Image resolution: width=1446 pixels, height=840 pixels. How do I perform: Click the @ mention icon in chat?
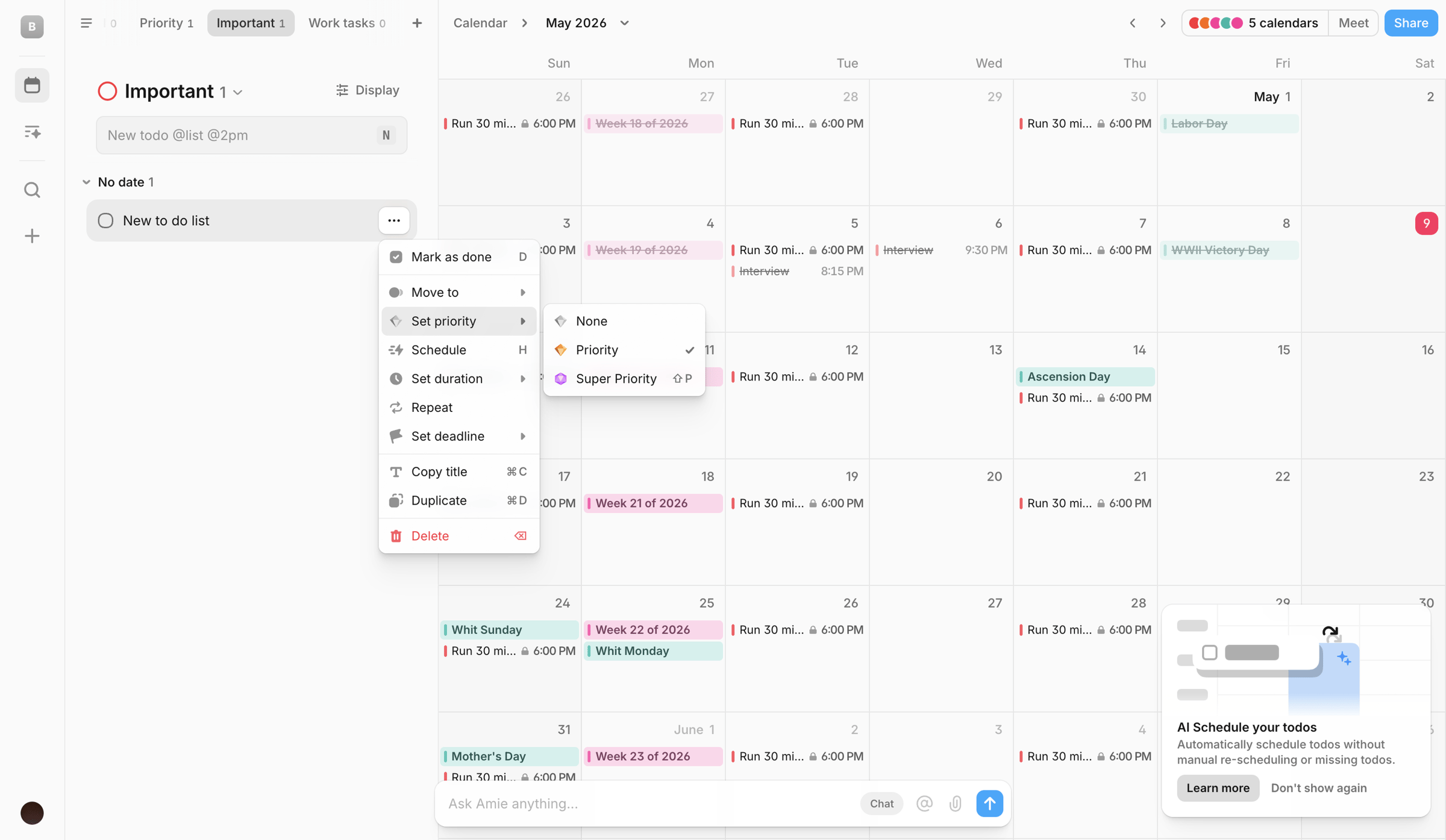click(924, 803)
